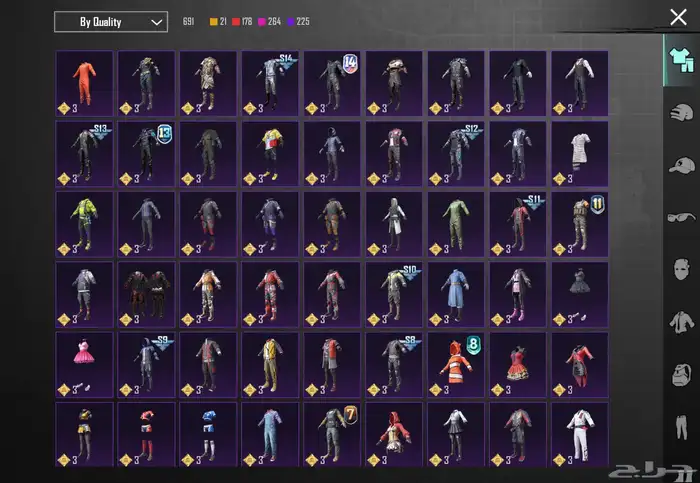Select the S14 season outfit

tap(270, 83)
